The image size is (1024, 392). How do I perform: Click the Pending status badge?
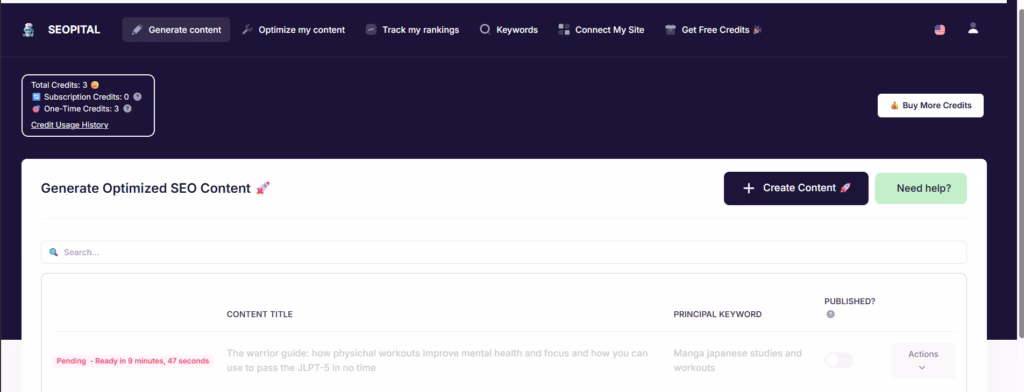coord(133,361)
